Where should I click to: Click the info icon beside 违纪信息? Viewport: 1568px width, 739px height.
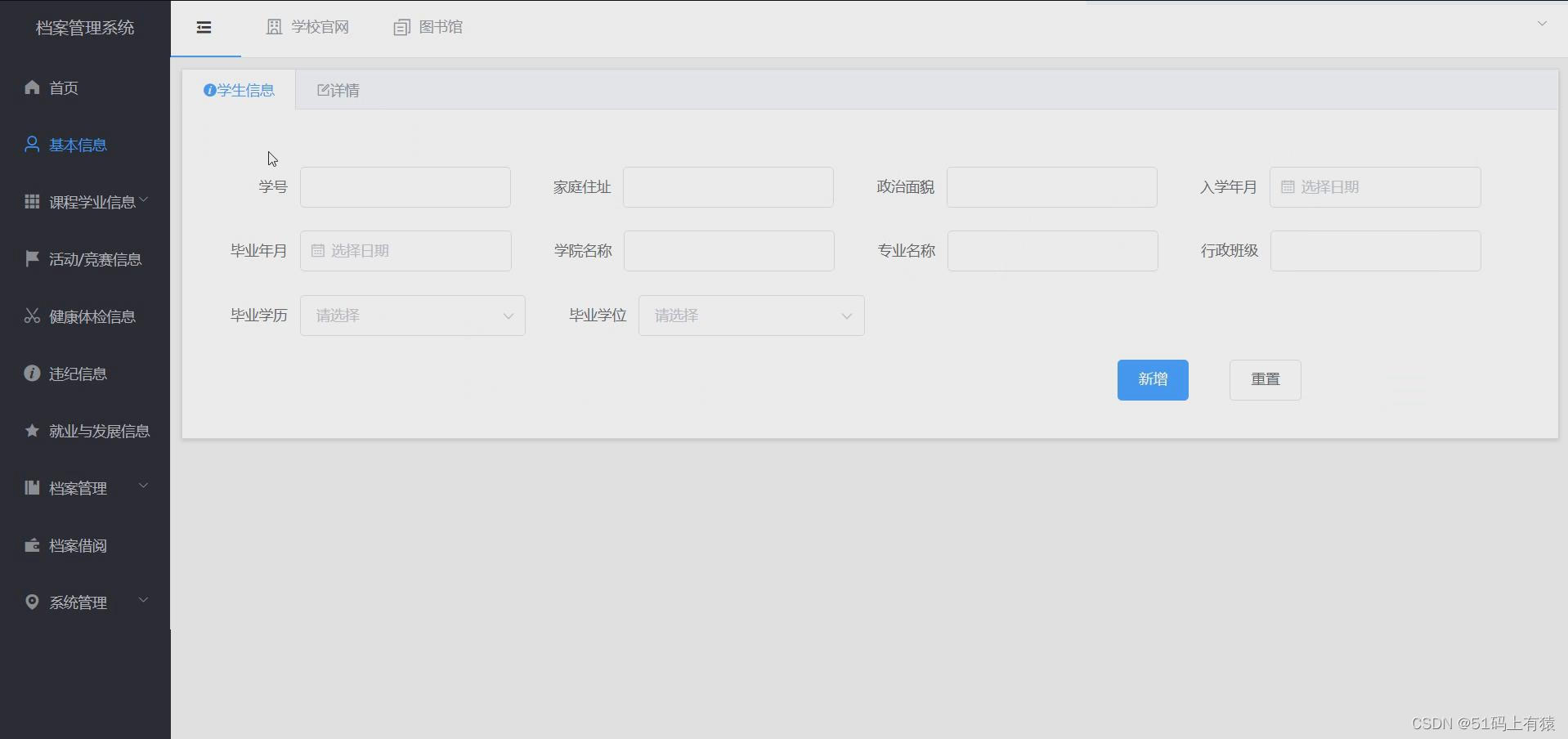coord(31,374)
